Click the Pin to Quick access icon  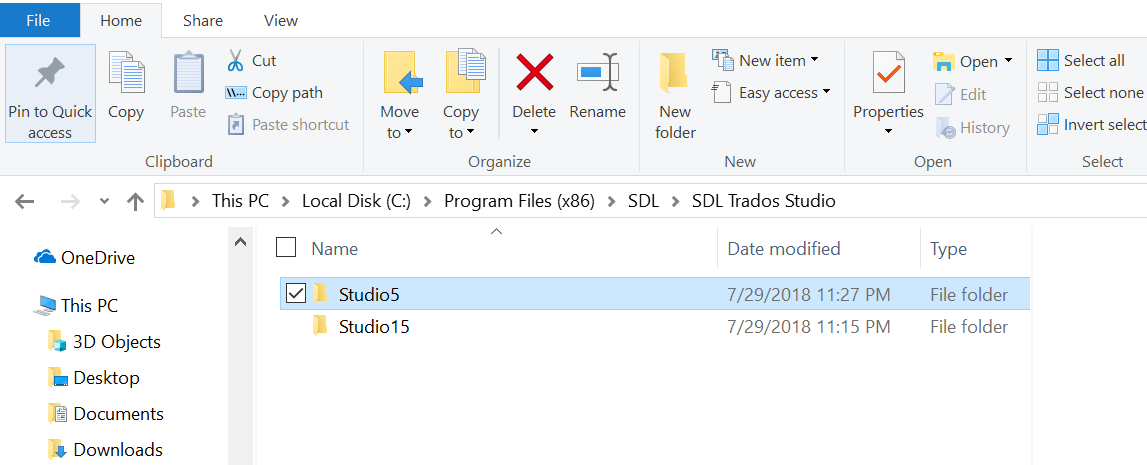pos(50,73)
